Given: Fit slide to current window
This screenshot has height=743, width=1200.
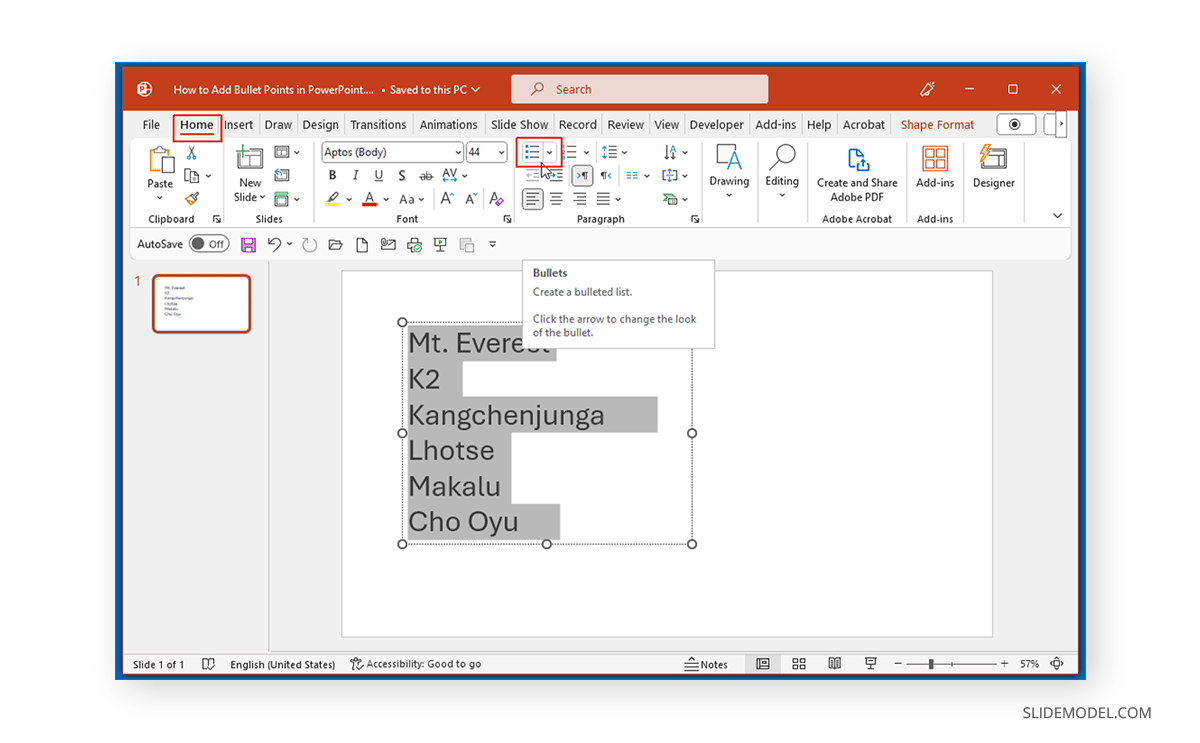Looking at the screenshot, I should coord(1057,664).
